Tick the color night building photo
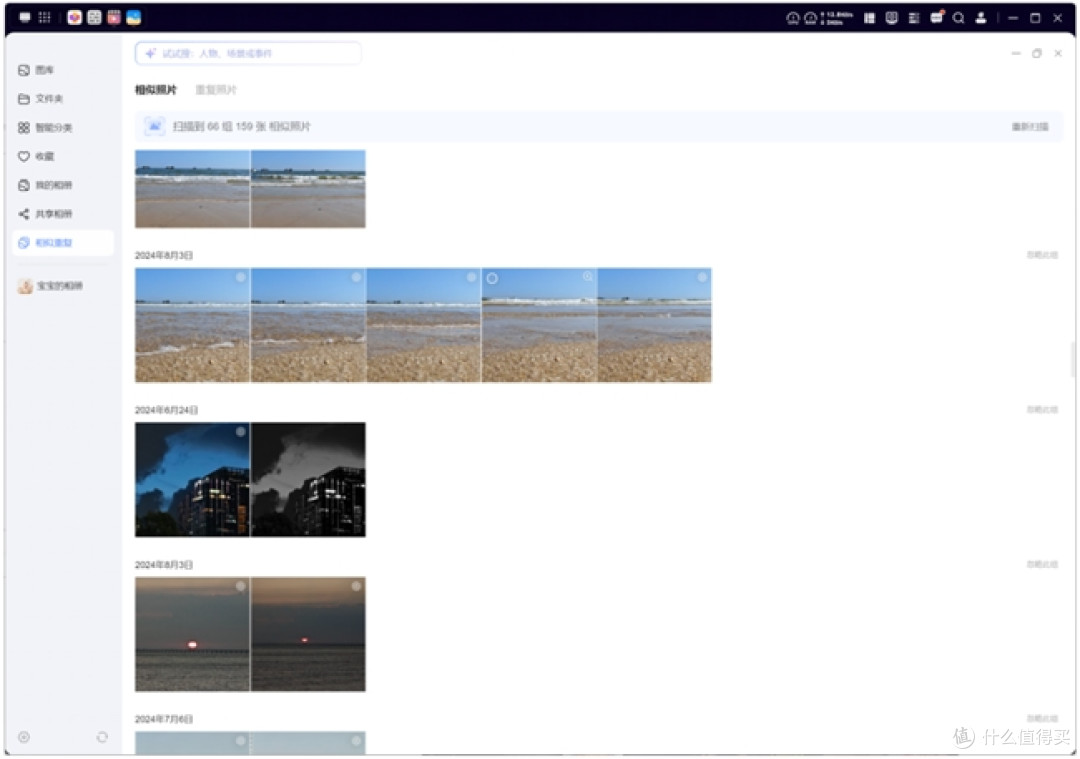This screenshot has width=1080, height=759. coord(240,432)
